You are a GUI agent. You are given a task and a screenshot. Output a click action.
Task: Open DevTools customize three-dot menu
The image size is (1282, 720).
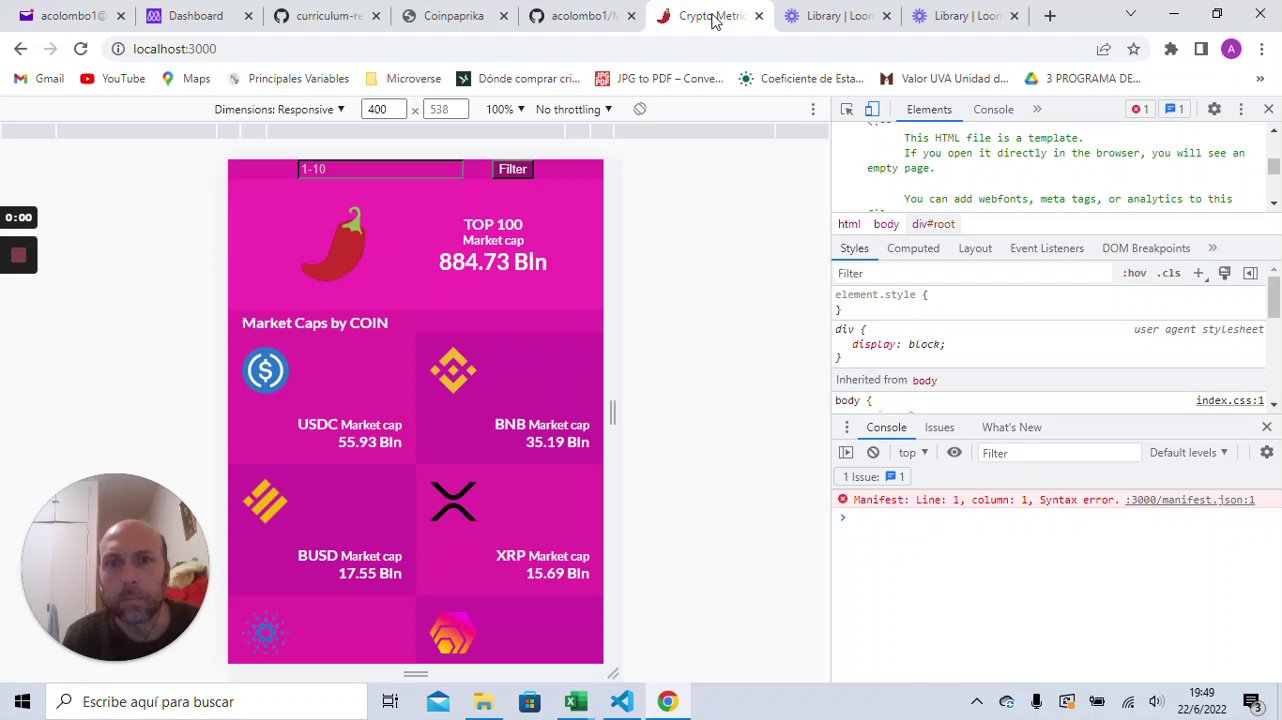tap(1241, 109)
